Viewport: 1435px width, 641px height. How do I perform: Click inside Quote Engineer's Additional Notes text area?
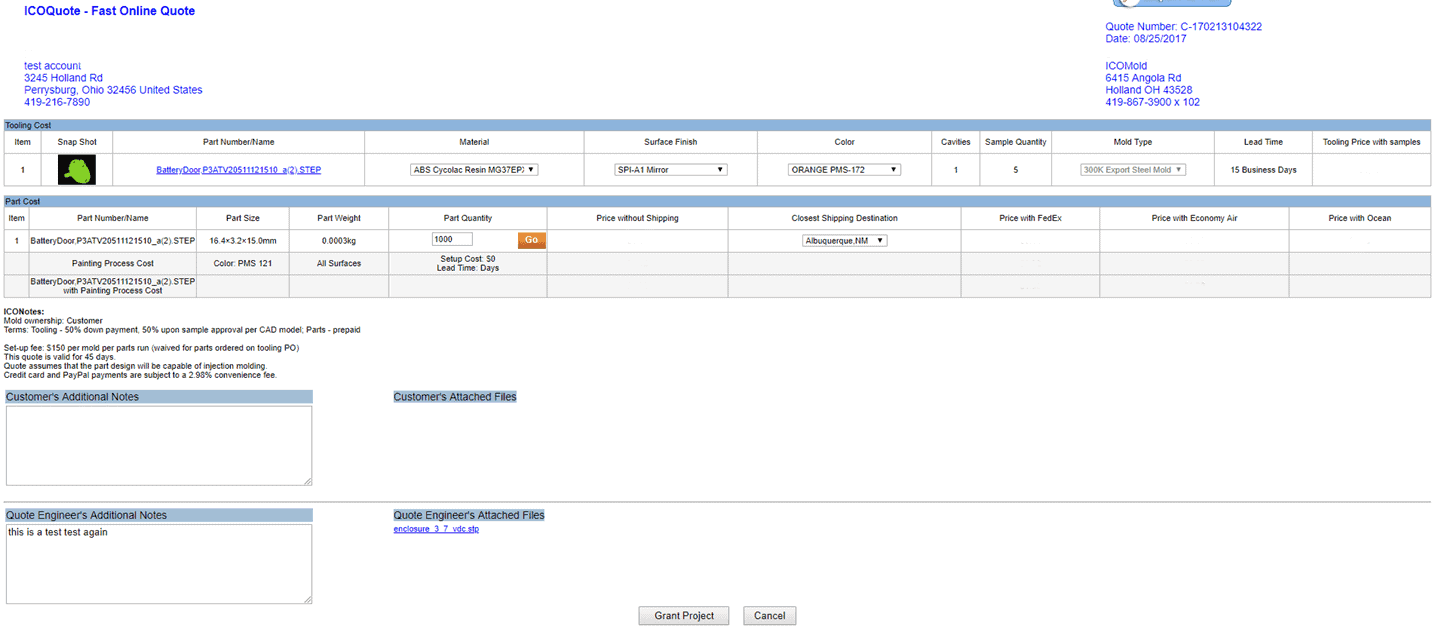tap(159, 564)
